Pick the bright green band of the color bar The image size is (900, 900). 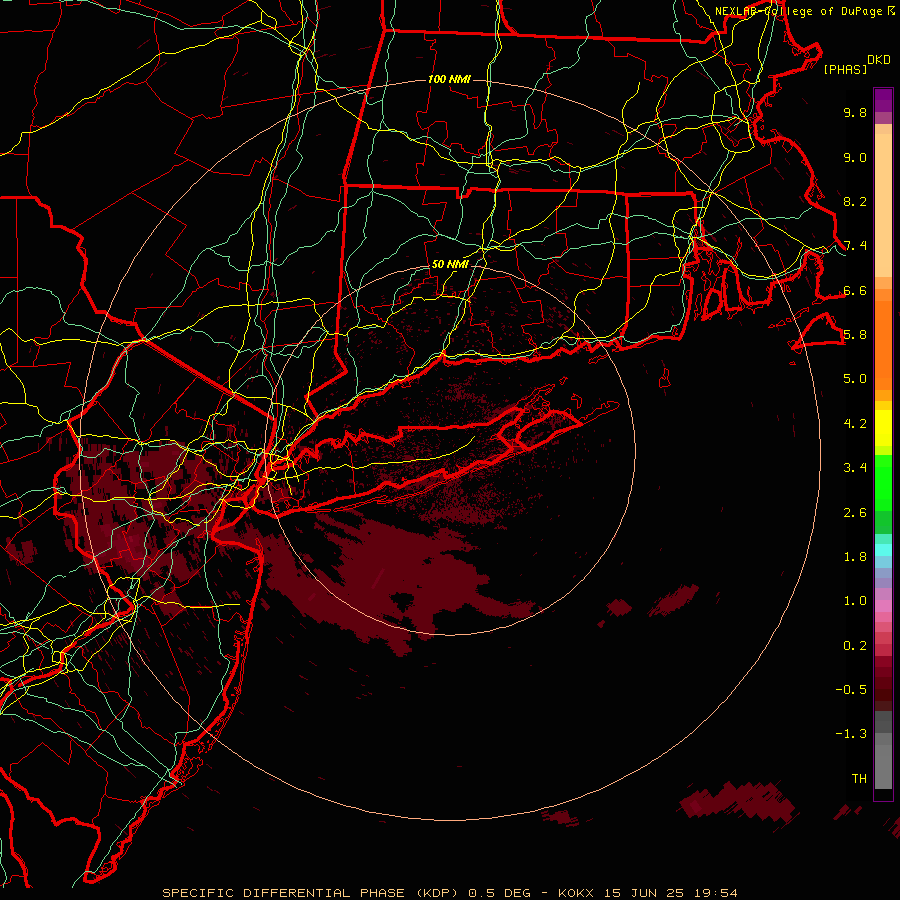click(x=883, y=482)
